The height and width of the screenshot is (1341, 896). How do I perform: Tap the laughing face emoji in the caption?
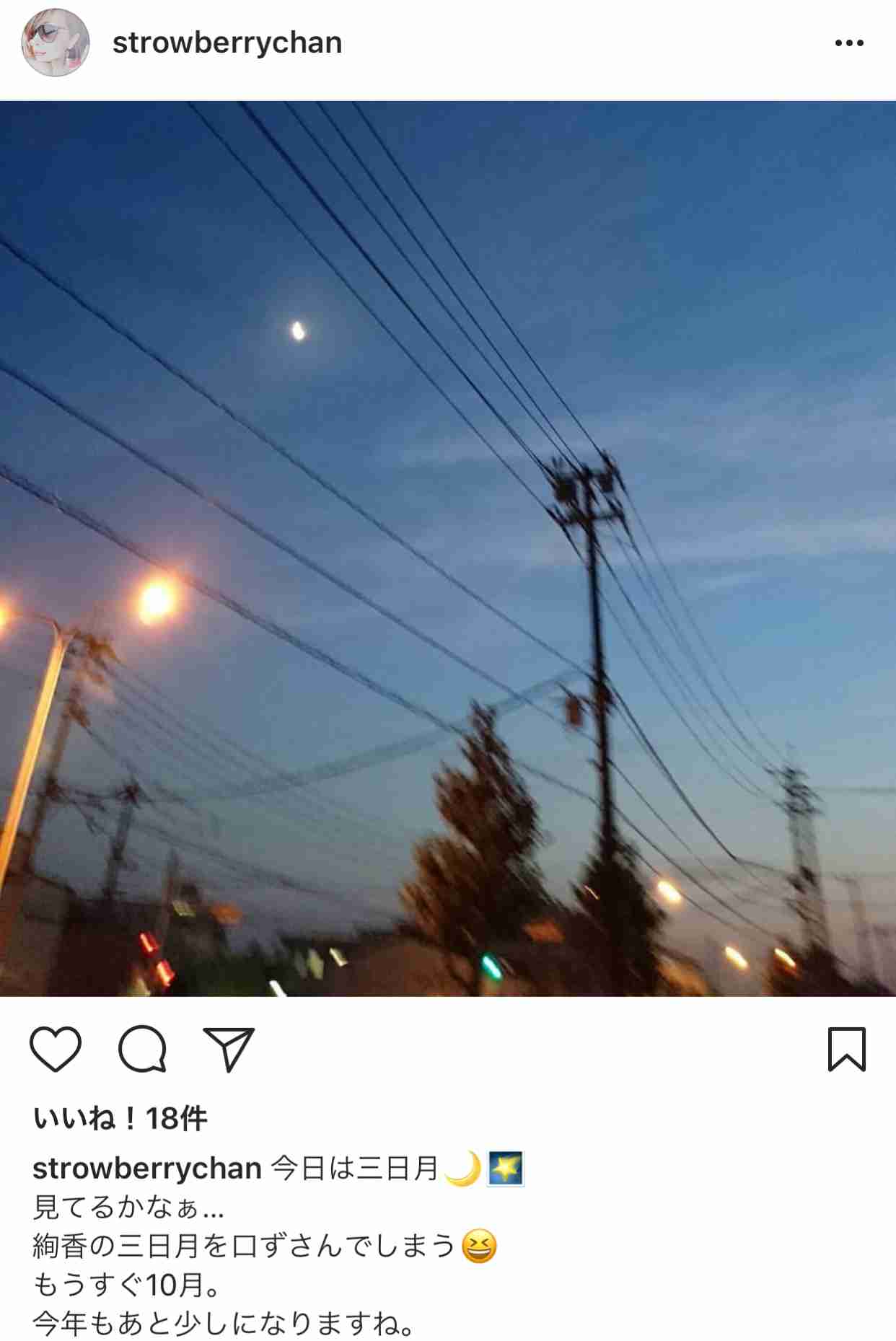coord(479,1246)
